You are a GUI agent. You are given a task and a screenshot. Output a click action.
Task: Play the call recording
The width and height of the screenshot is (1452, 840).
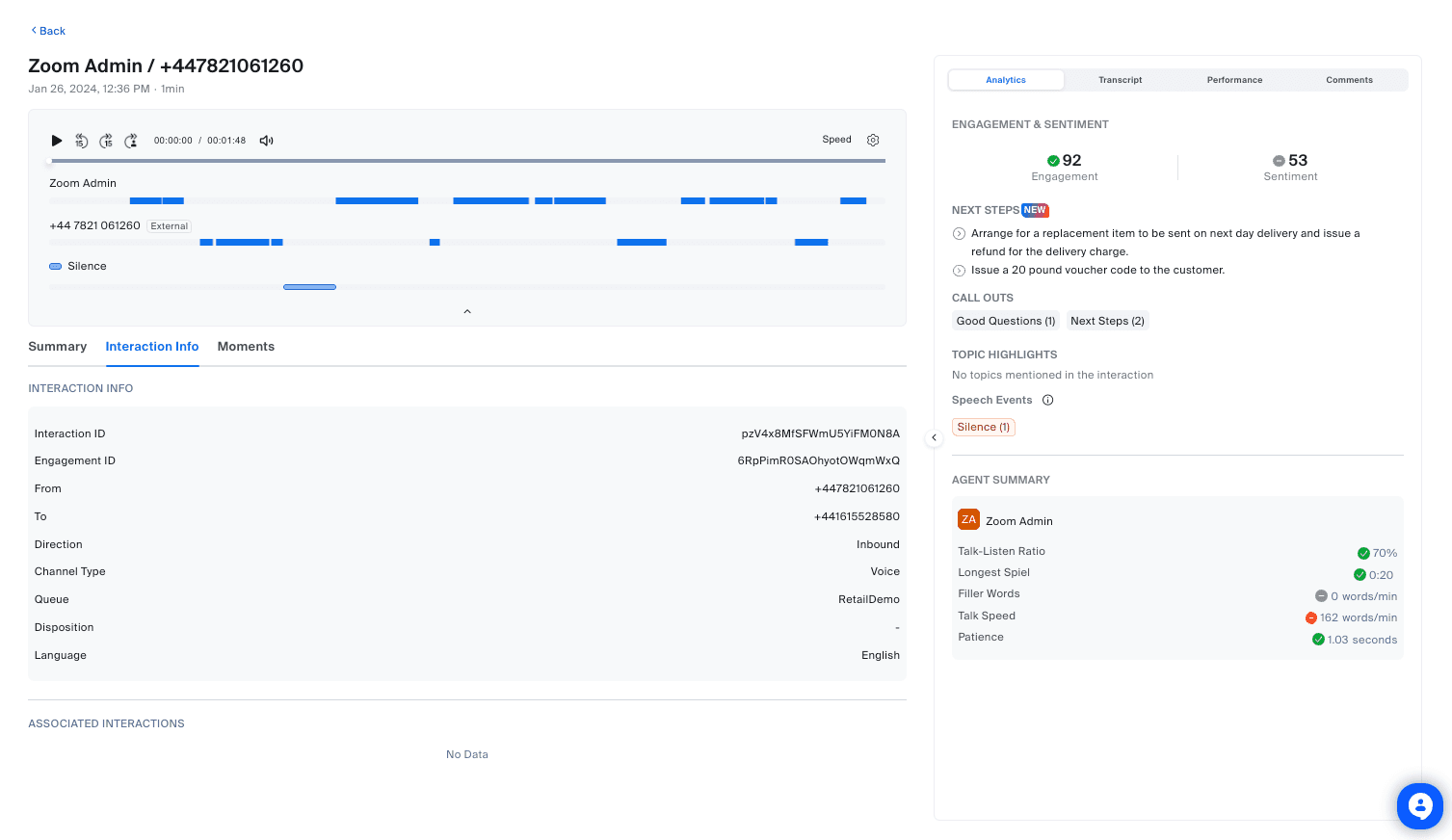[x=57, y=141]
